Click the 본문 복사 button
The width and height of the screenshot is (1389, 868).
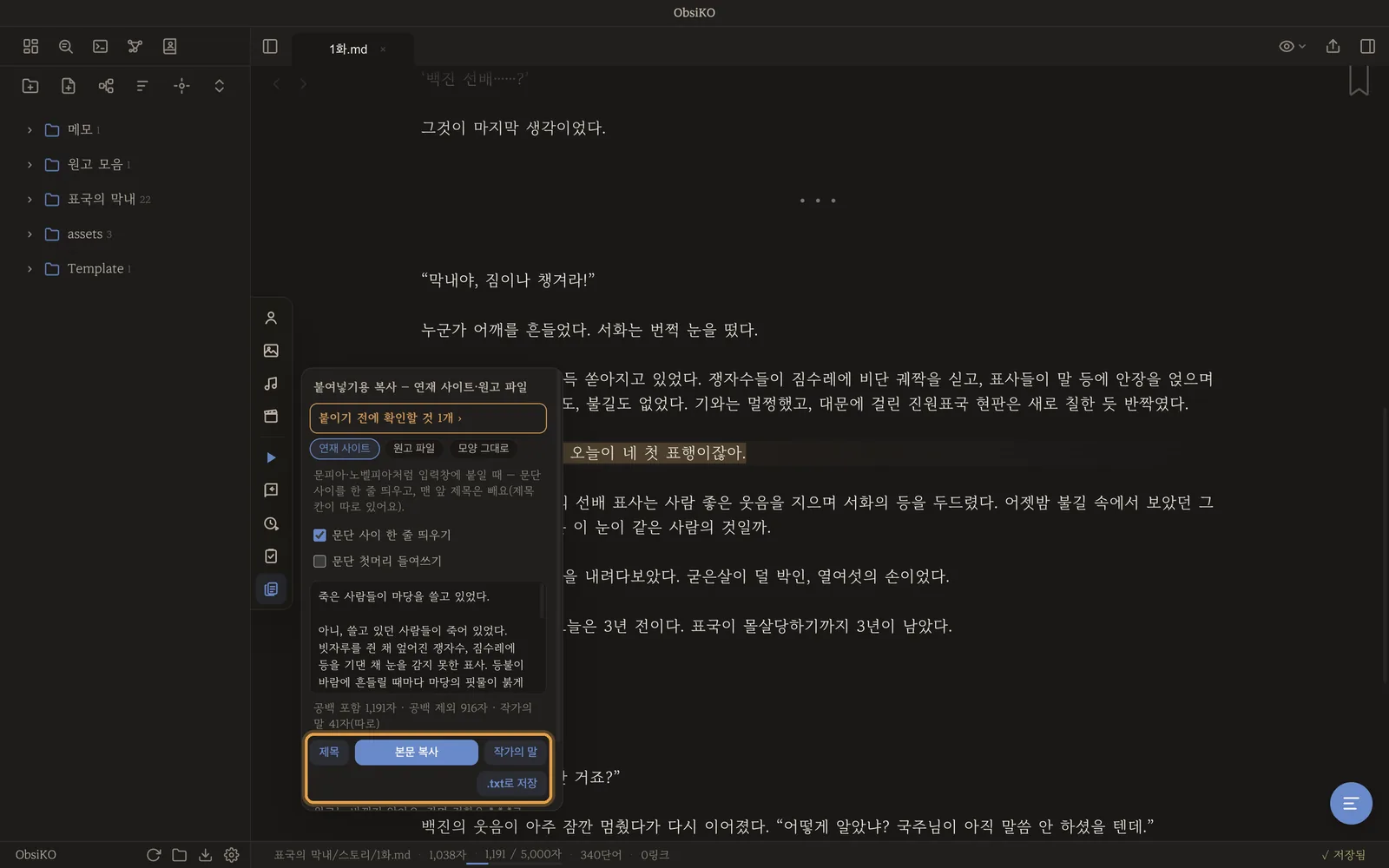417,753
